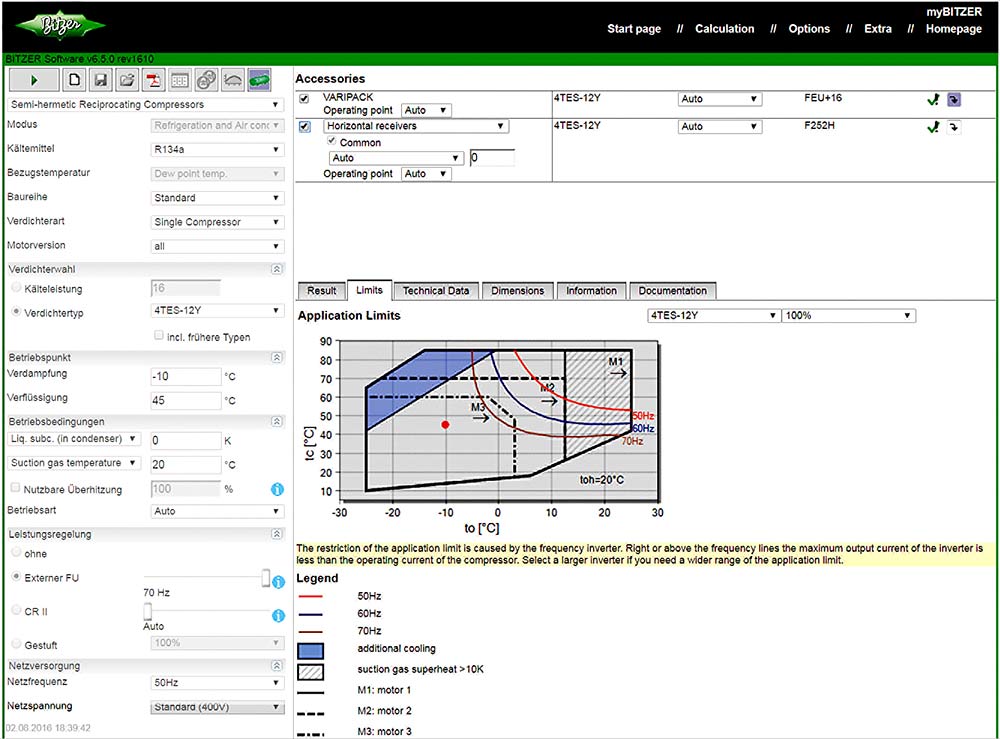This screenshot has width=1000, height=739.
Task: Open the Baureihe Standard dropdown
Action: pyautogui.click(x=217, y=198)
